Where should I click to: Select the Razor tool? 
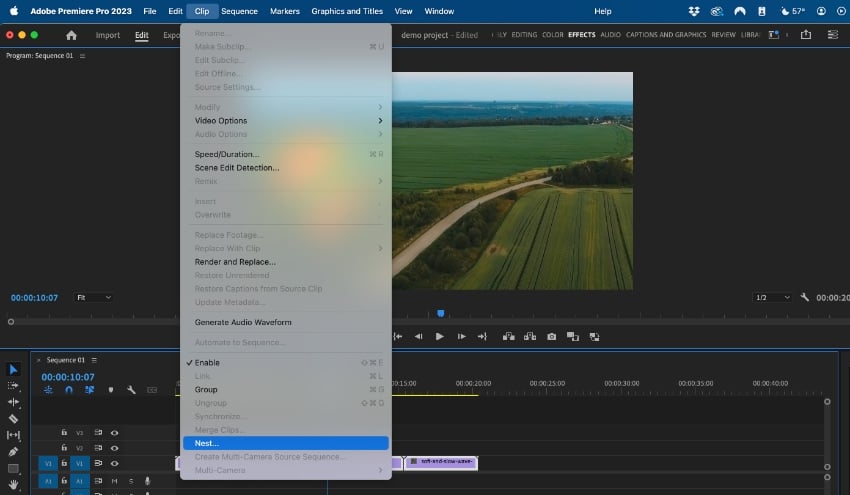point(14,419)
